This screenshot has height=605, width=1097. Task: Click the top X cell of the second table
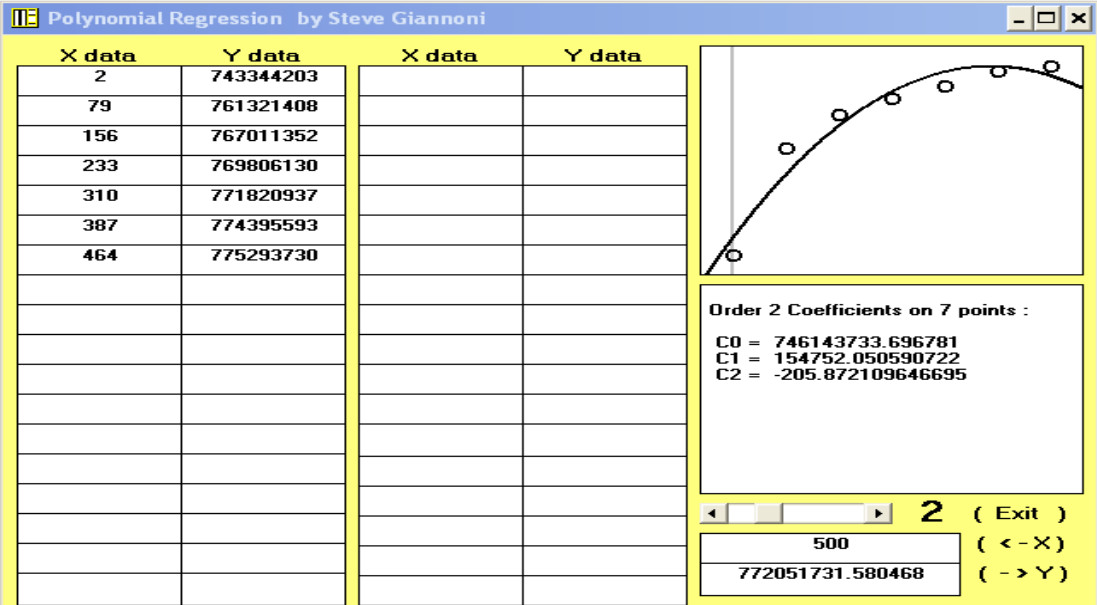[441, 80]
